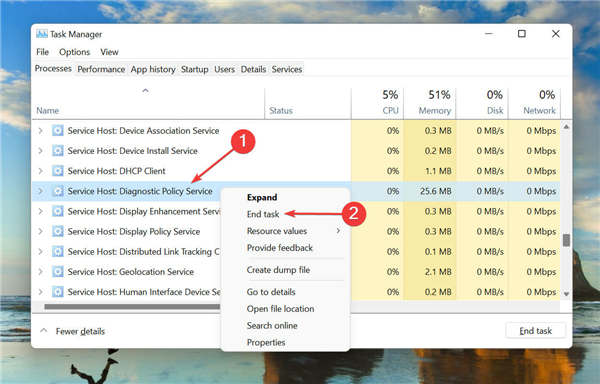Switch to the Startup tab

(194, 69)
